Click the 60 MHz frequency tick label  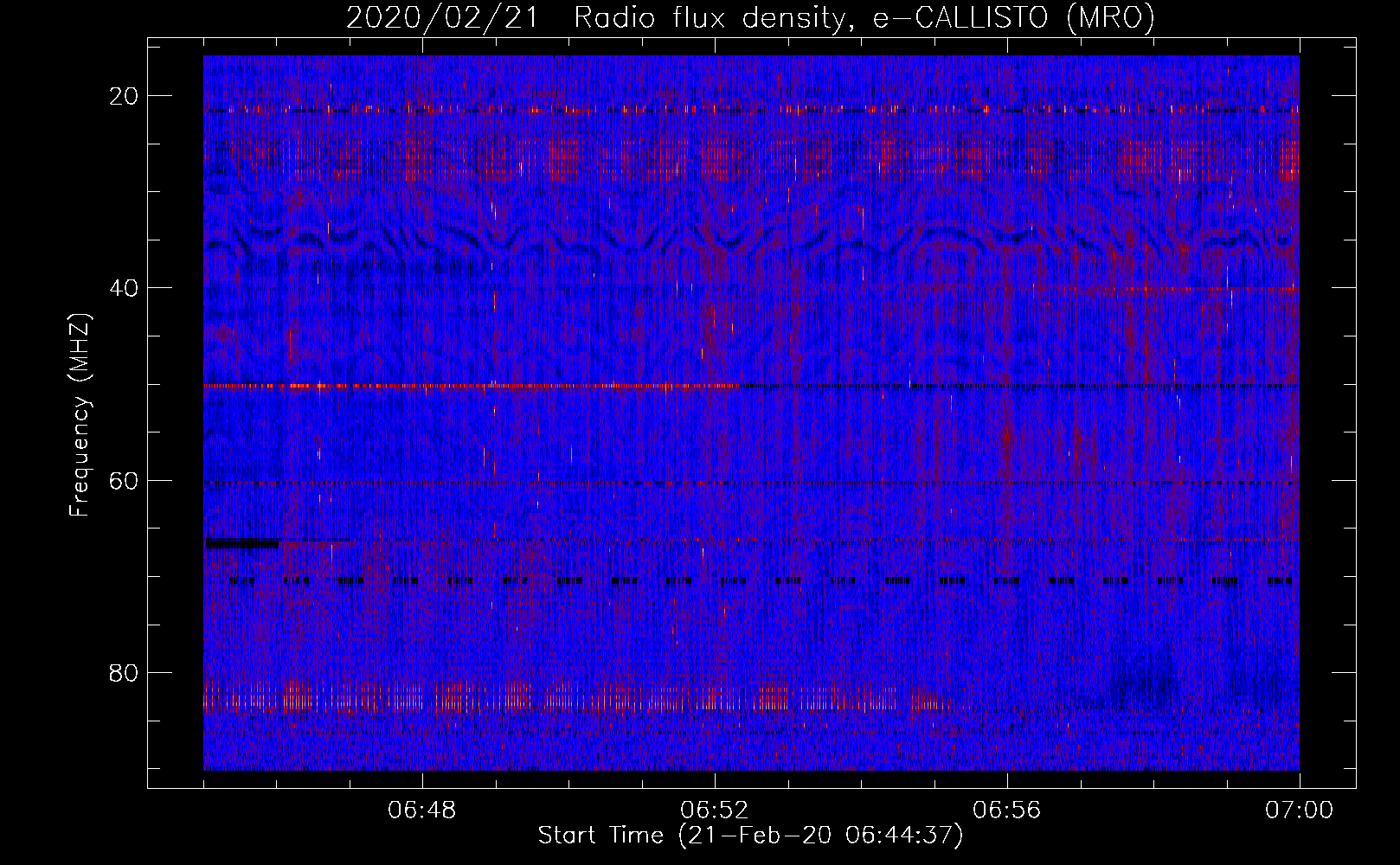(x=125, y=480)
